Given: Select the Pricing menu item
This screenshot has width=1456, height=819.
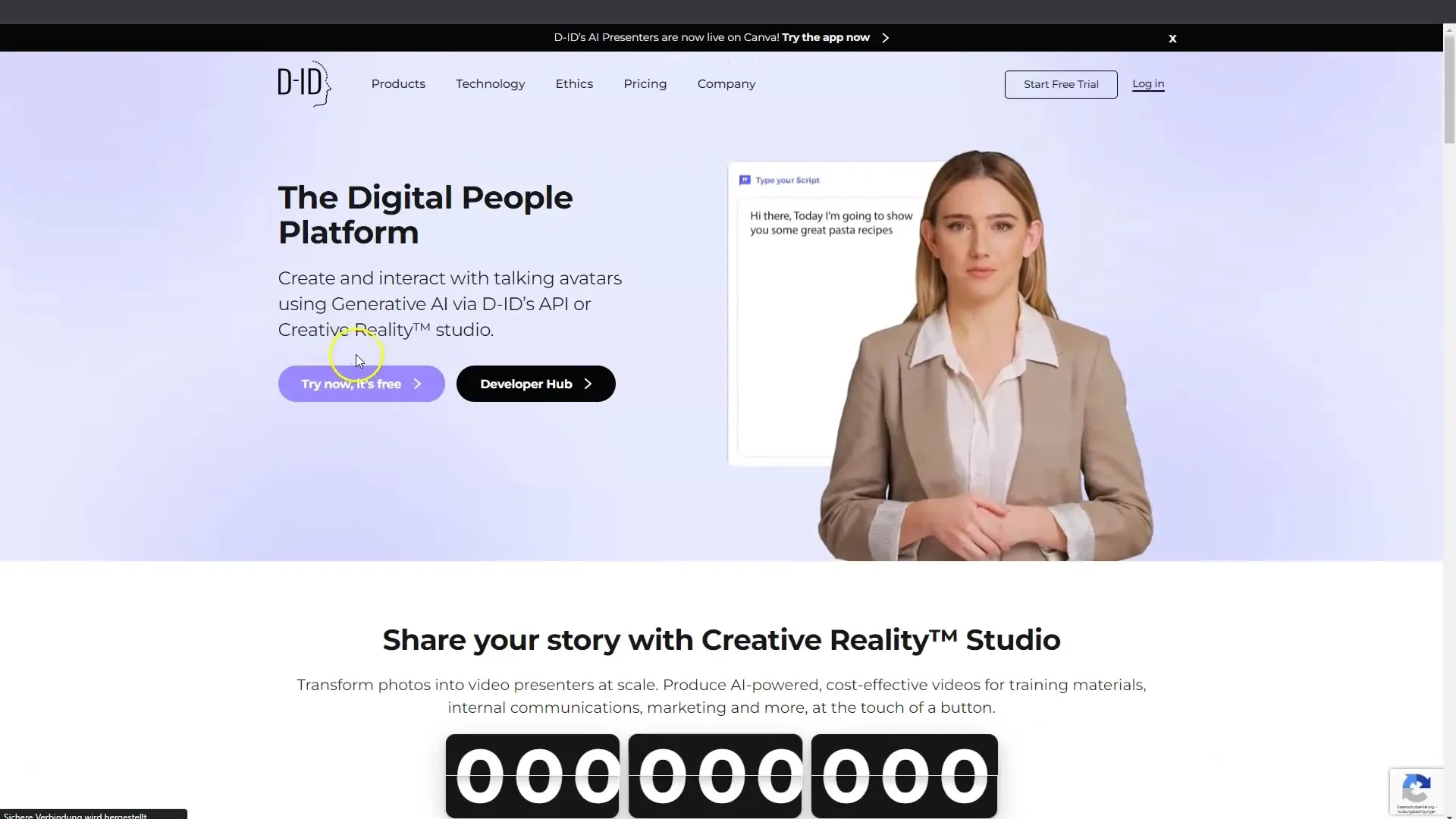Looking at the screenshot, I should point(645,84).
